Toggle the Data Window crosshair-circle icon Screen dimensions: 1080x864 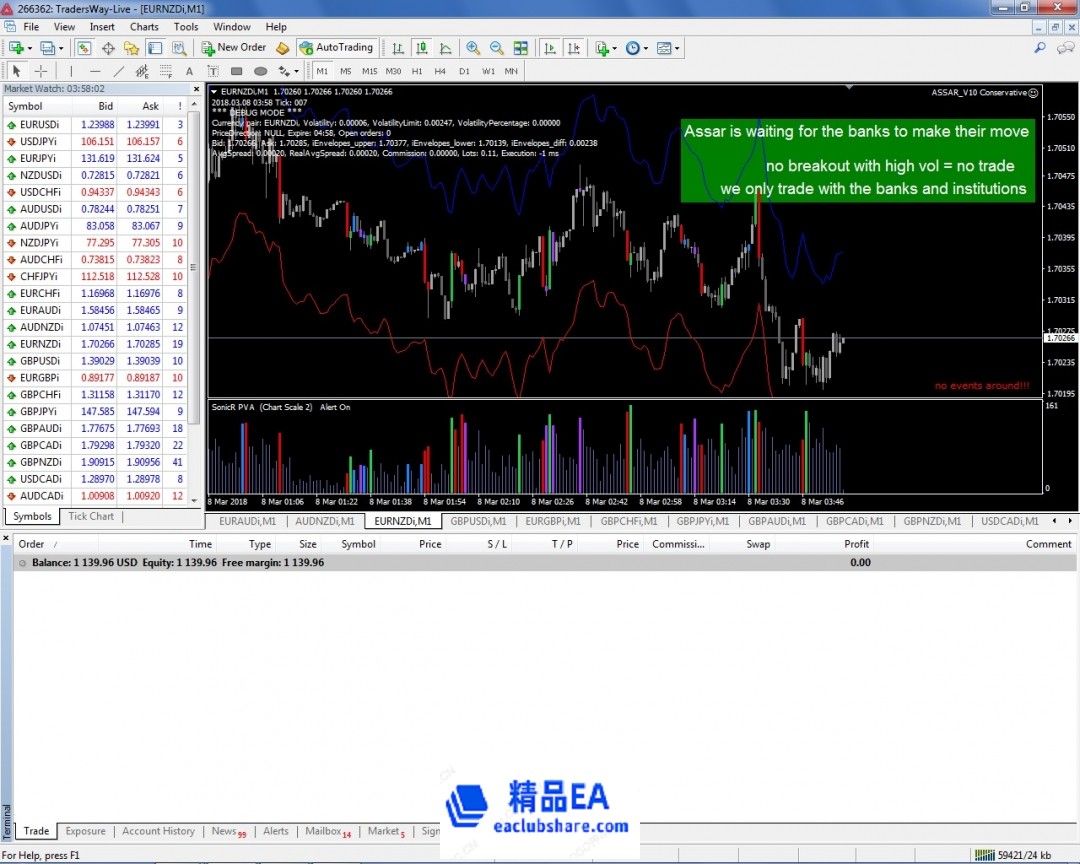pos(108,48)
